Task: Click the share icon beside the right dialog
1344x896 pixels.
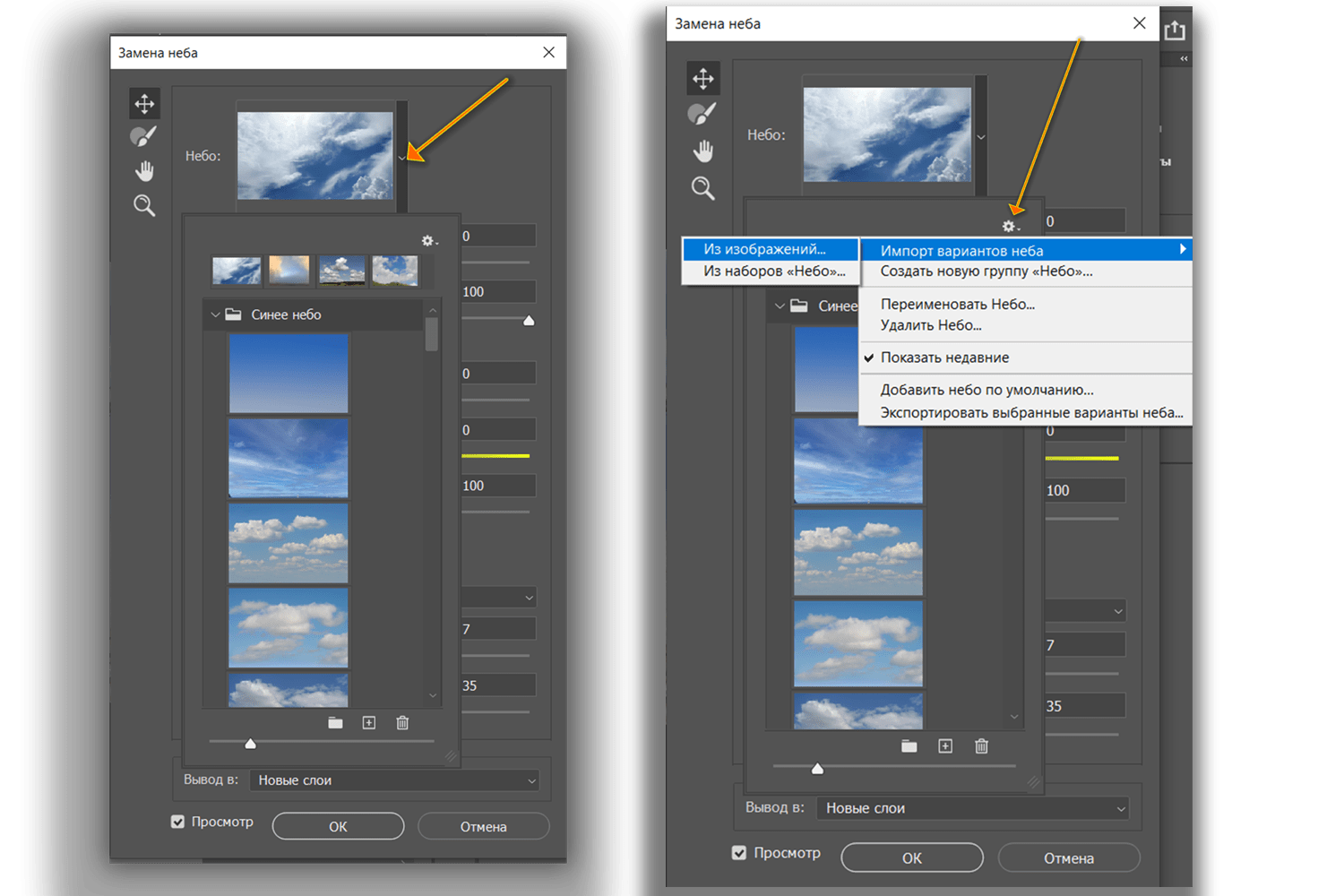Action: coord(1175,30)
